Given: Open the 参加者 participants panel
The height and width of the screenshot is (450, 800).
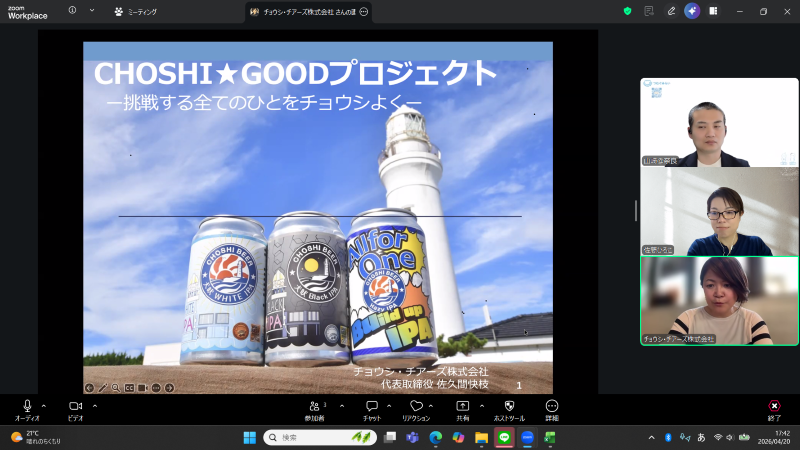Looking at the screenshot, I should pos(318,409).
